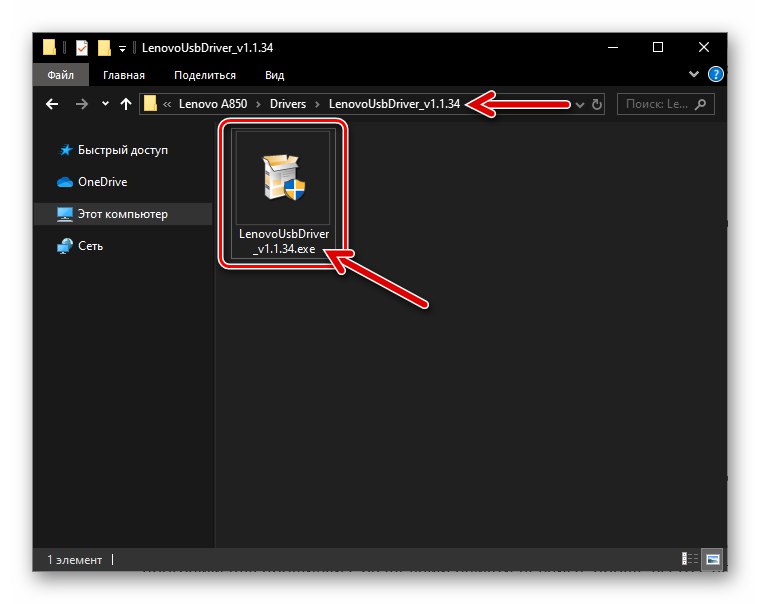Select Этот компьютер in the navigation pane
Viewport: 760px width, 604px height.
click(x=123, y=214)
